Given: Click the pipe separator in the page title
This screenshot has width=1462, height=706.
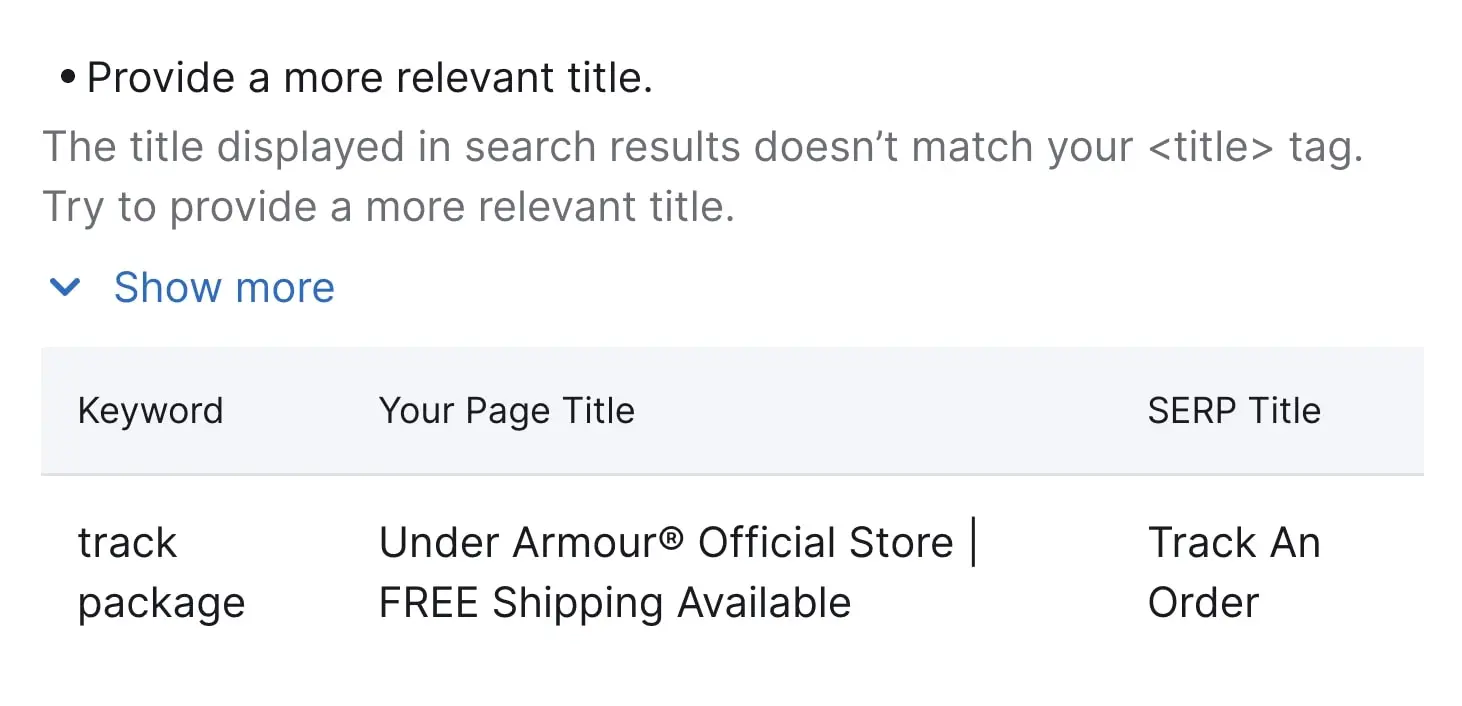Looking at the screenshot, I should (974, 542).
